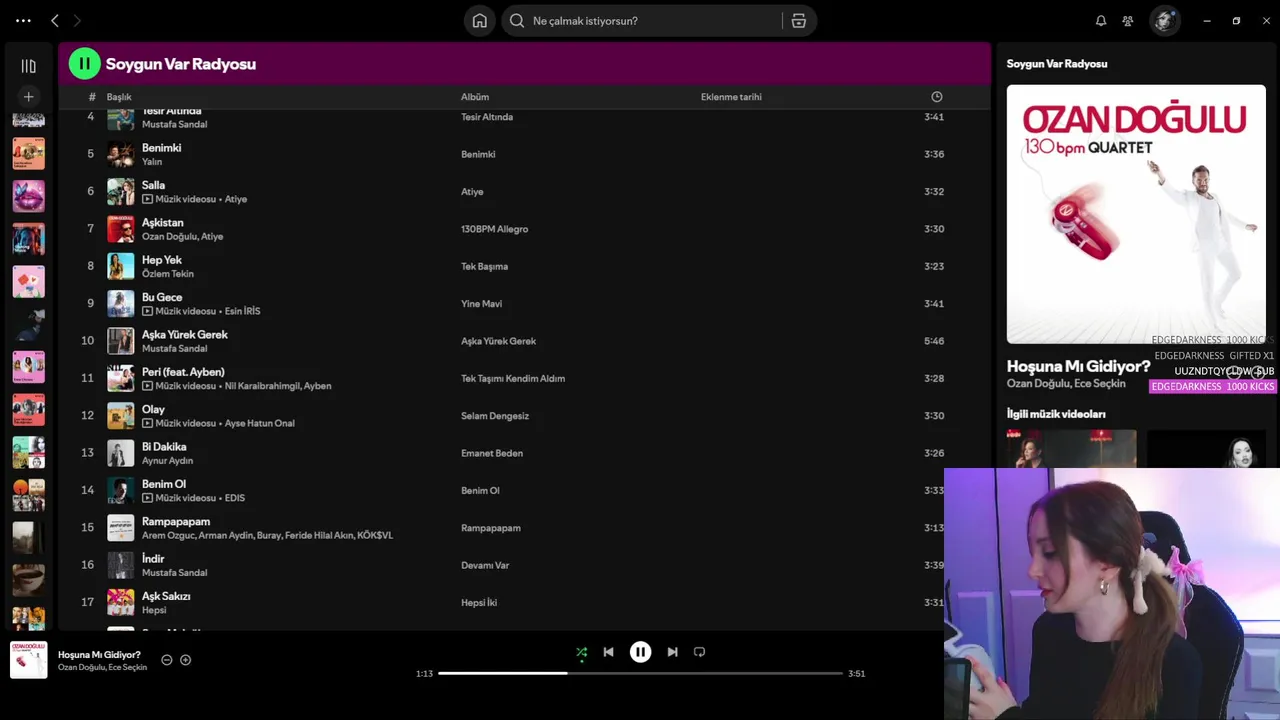Open album 130BPM Allegro
The image size is (1280, 720).
494,229
